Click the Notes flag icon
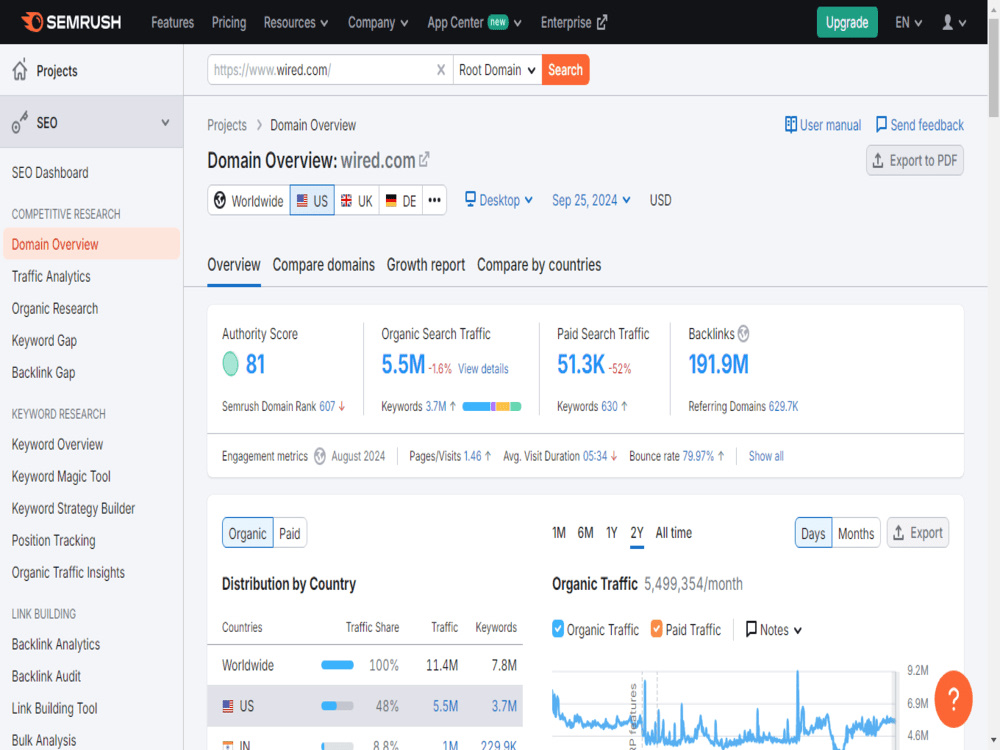The image size is (1000, 750). pos(751,629)
